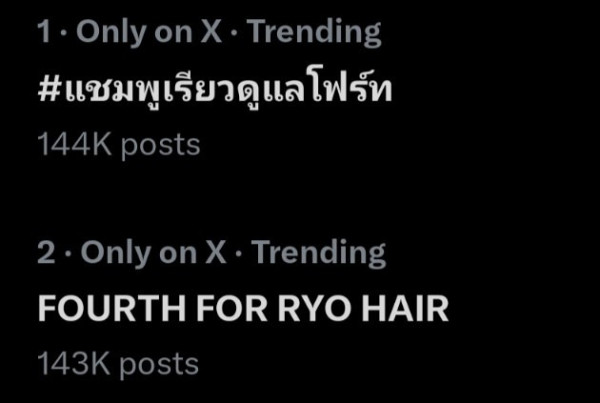Click the word FOURTH in second trend

112,309
